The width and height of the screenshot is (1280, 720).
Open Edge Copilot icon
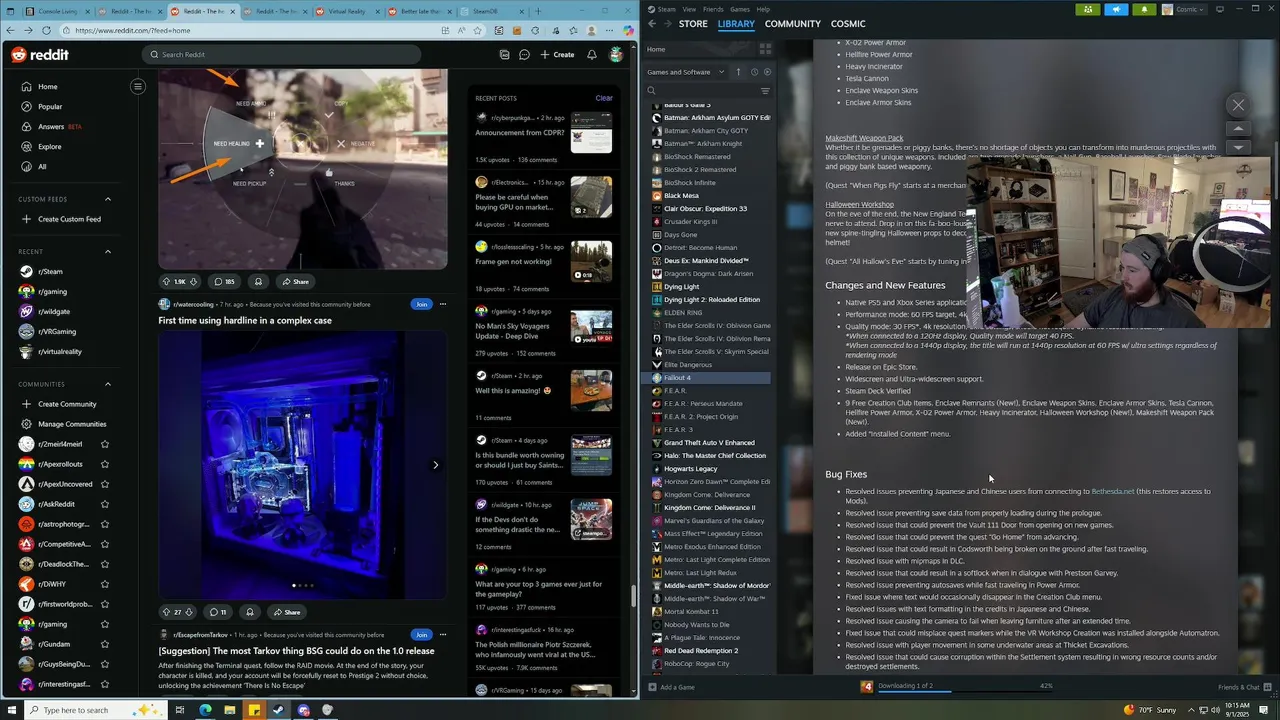click(629, 30)
